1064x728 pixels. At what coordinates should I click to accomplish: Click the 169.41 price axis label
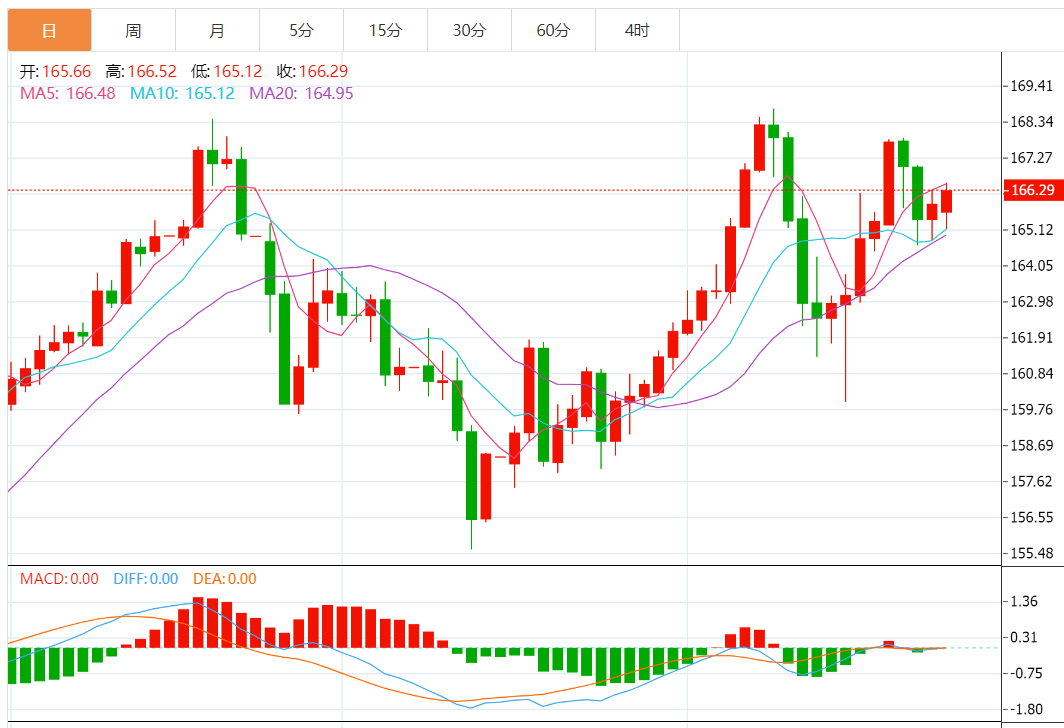[1031, 85]
